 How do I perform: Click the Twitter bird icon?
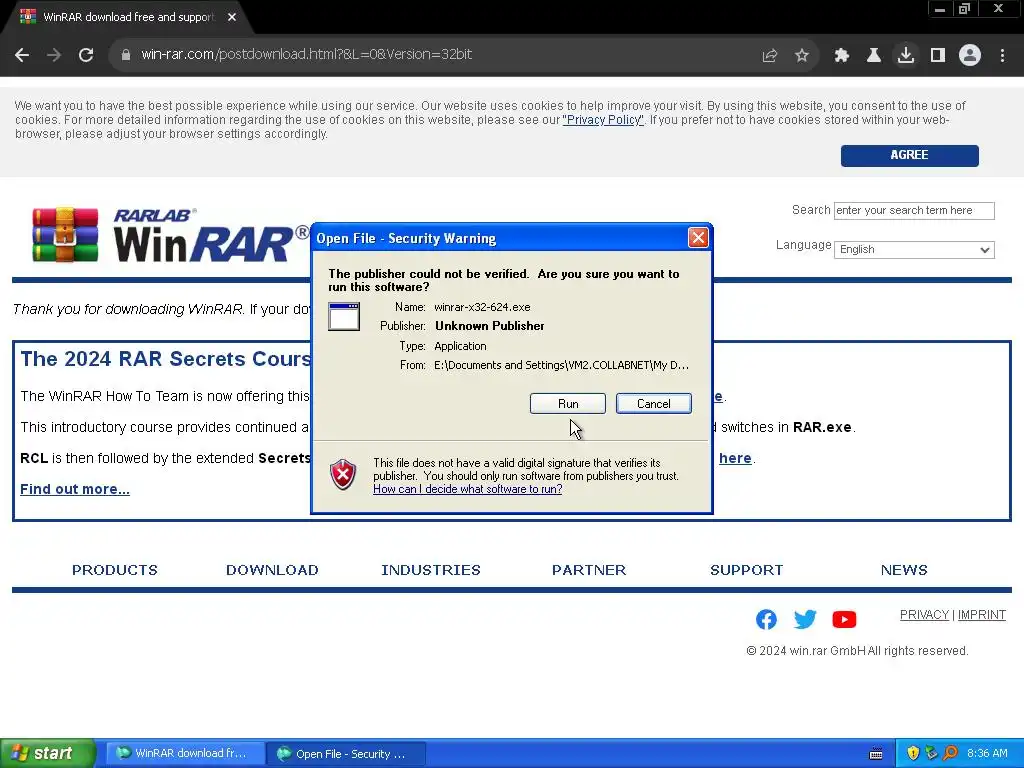805,619
